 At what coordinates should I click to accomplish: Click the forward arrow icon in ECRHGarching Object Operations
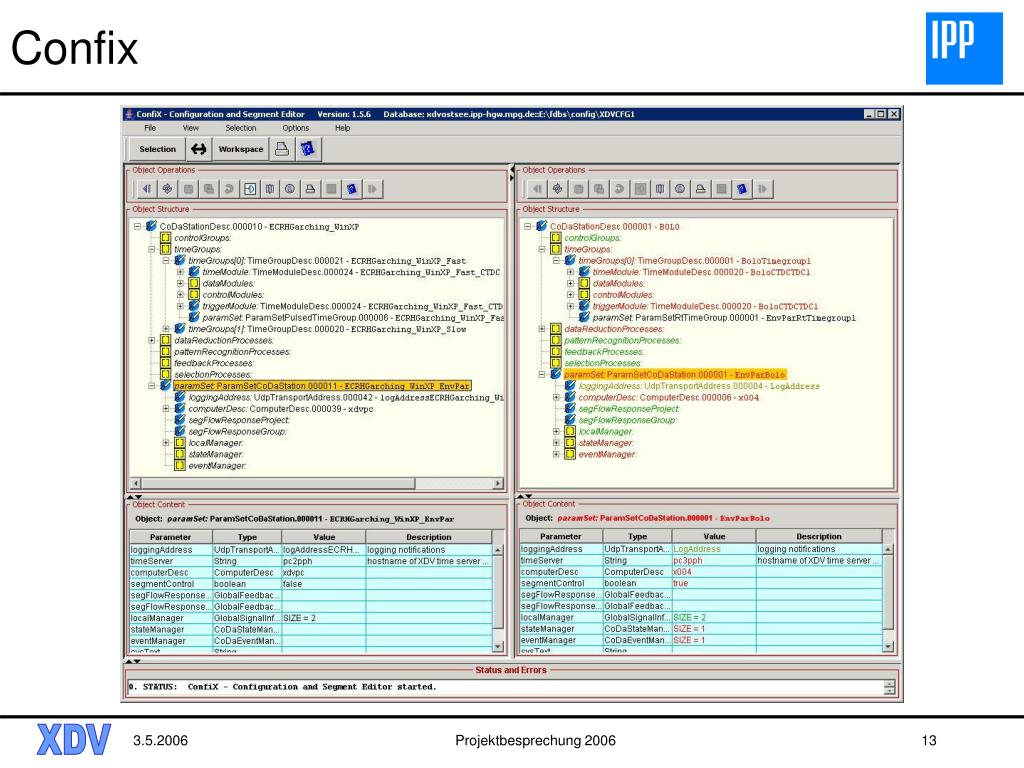tap(372, 189)
